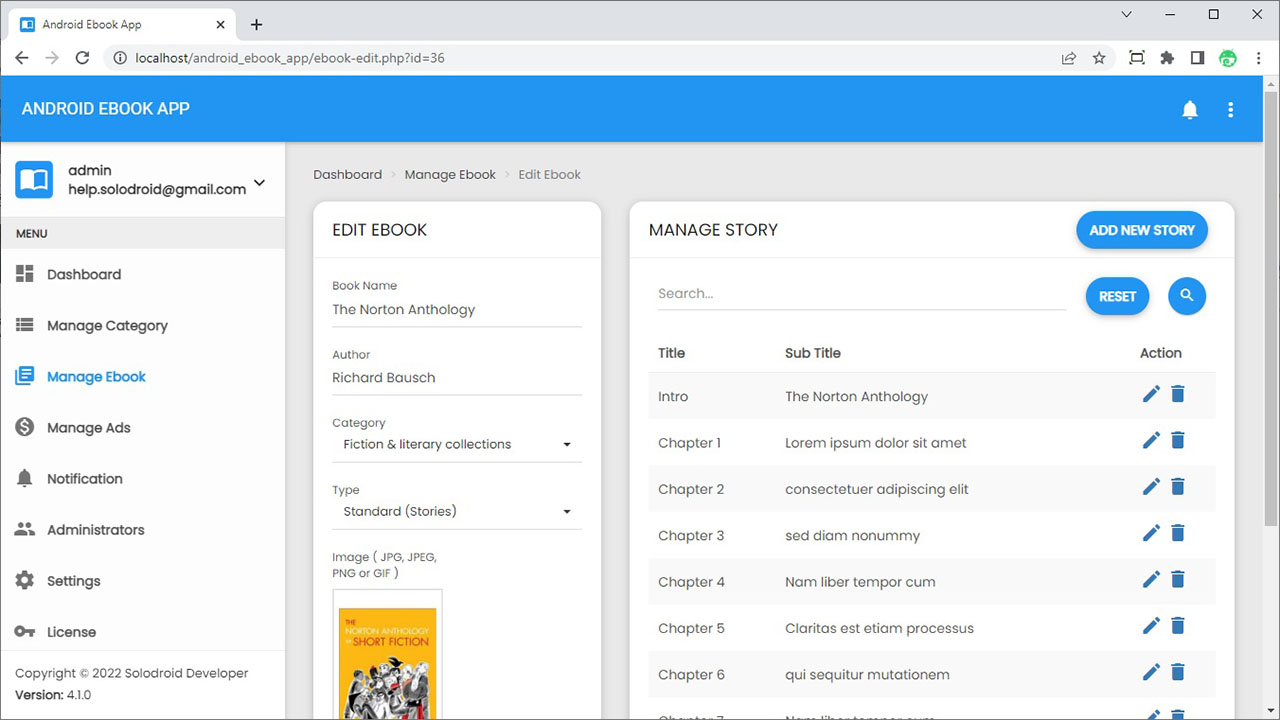
Task: Edit the Intro story with the pencil icon
Action: click(1151, 394)
